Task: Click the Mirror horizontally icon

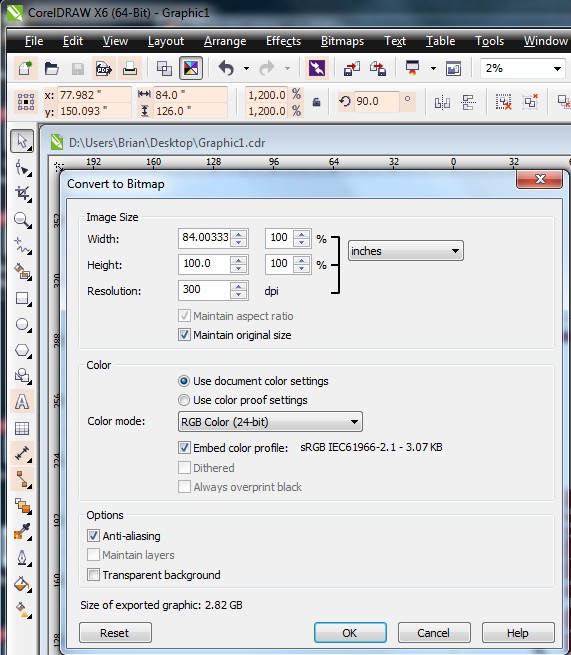Action: click(442, 102)
